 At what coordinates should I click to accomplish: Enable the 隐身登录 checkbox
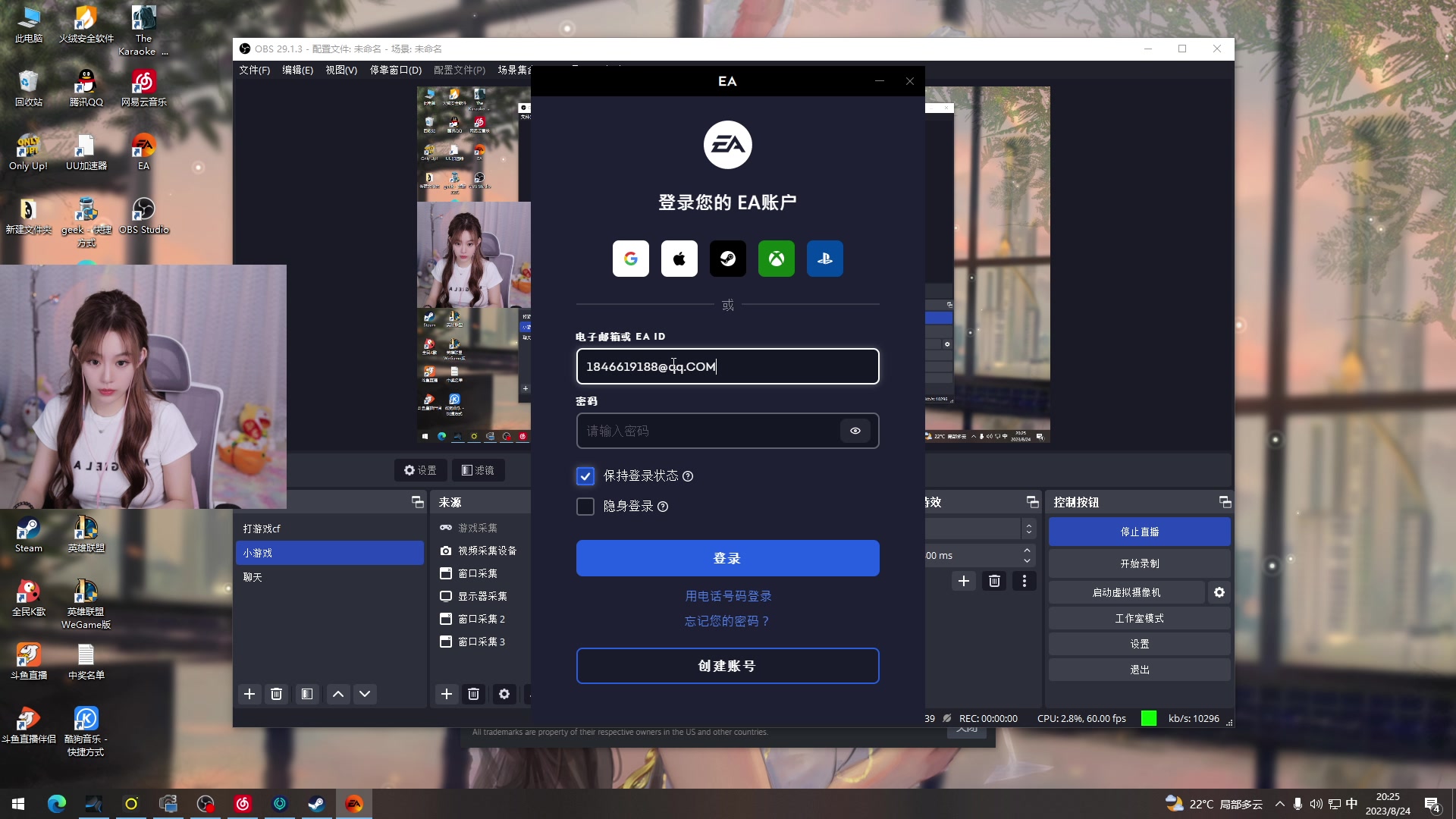(x=585, y=507)
